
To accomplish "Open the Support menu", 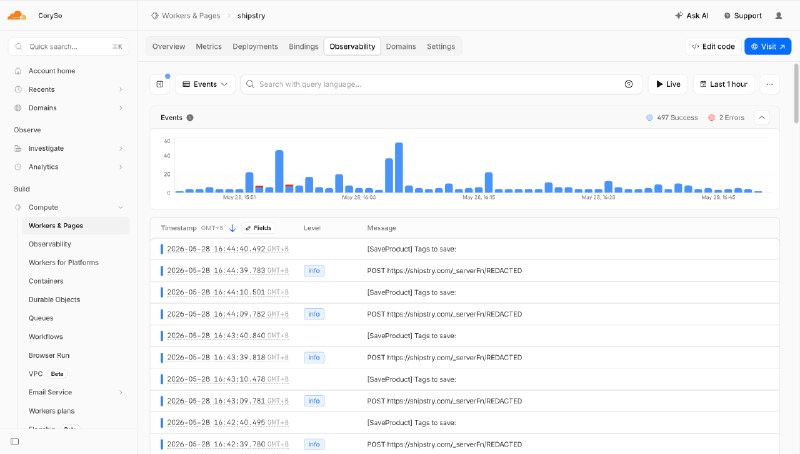I will pos(742,16).
